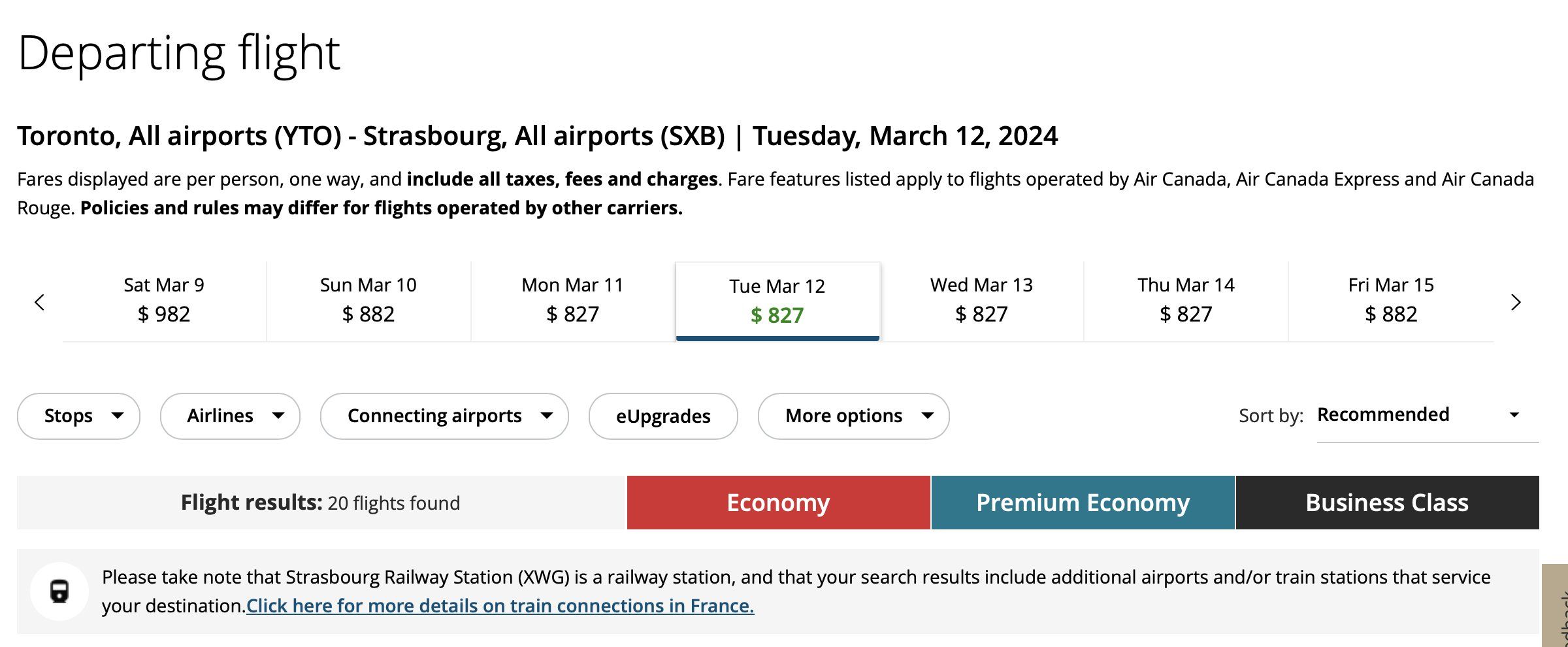The image size is (1568, 647).
Task: Open train connections in France link
Action: pyautogui.click(x=500, y=606)
